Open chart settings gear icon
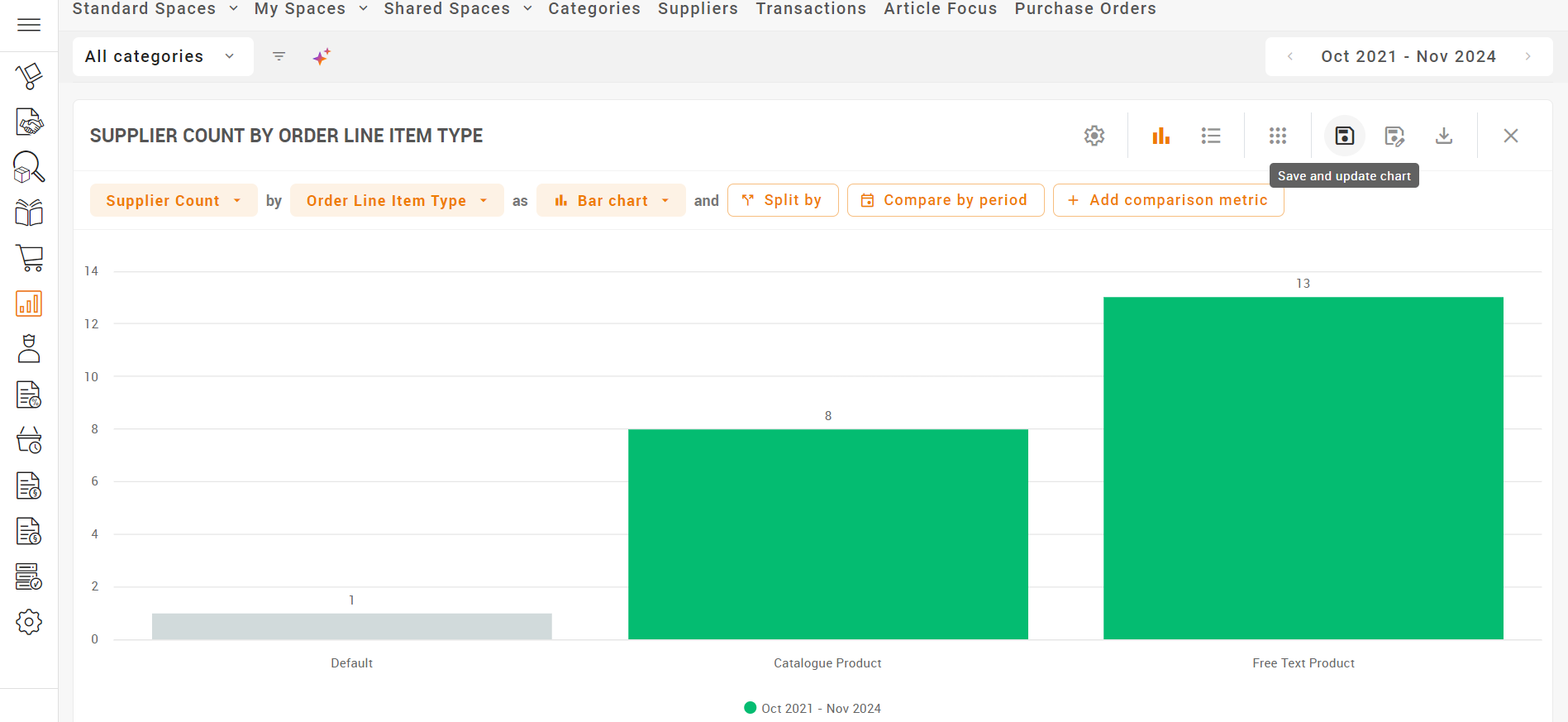The width and height of the screenshot is (1568, 722). pyautogui.click(x=1094, y=136)
